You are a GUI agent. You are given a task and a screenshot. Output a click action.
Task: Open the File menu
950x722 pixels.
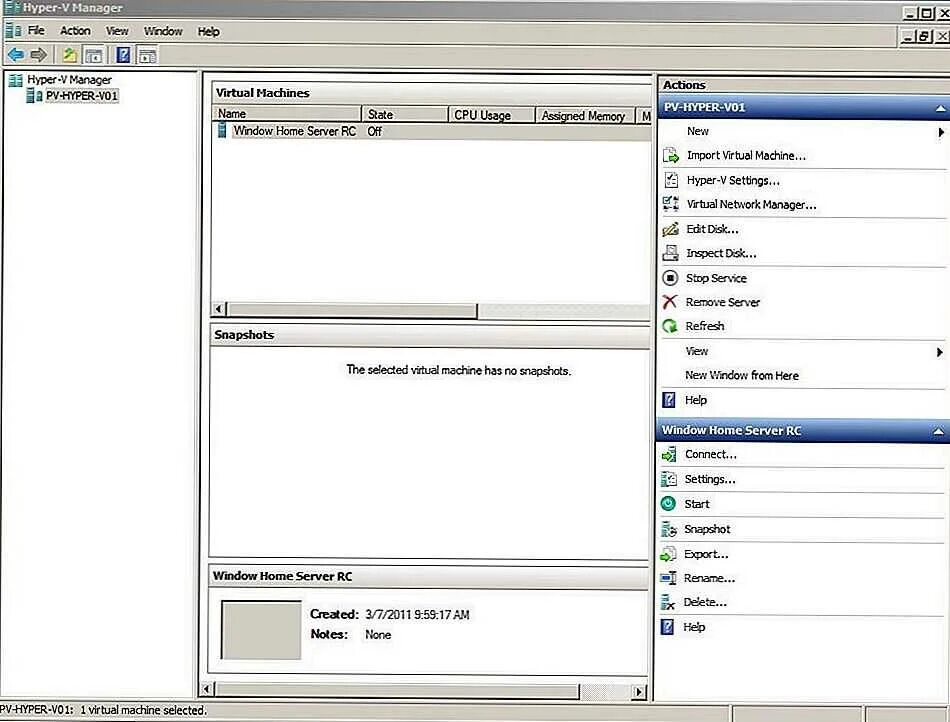click(36, 30)
